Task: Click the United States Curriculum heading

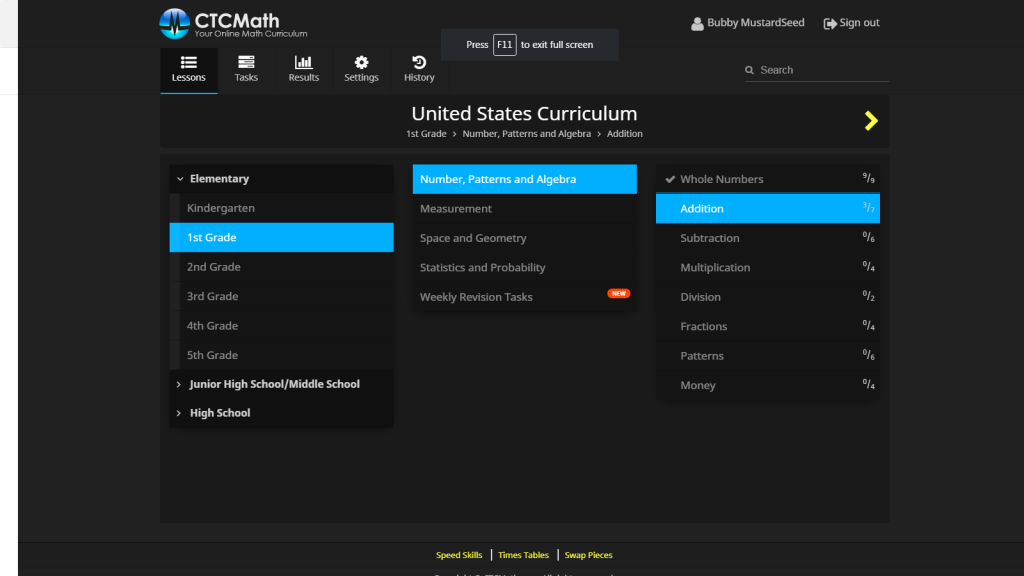Action: click(x=524, y=114)
